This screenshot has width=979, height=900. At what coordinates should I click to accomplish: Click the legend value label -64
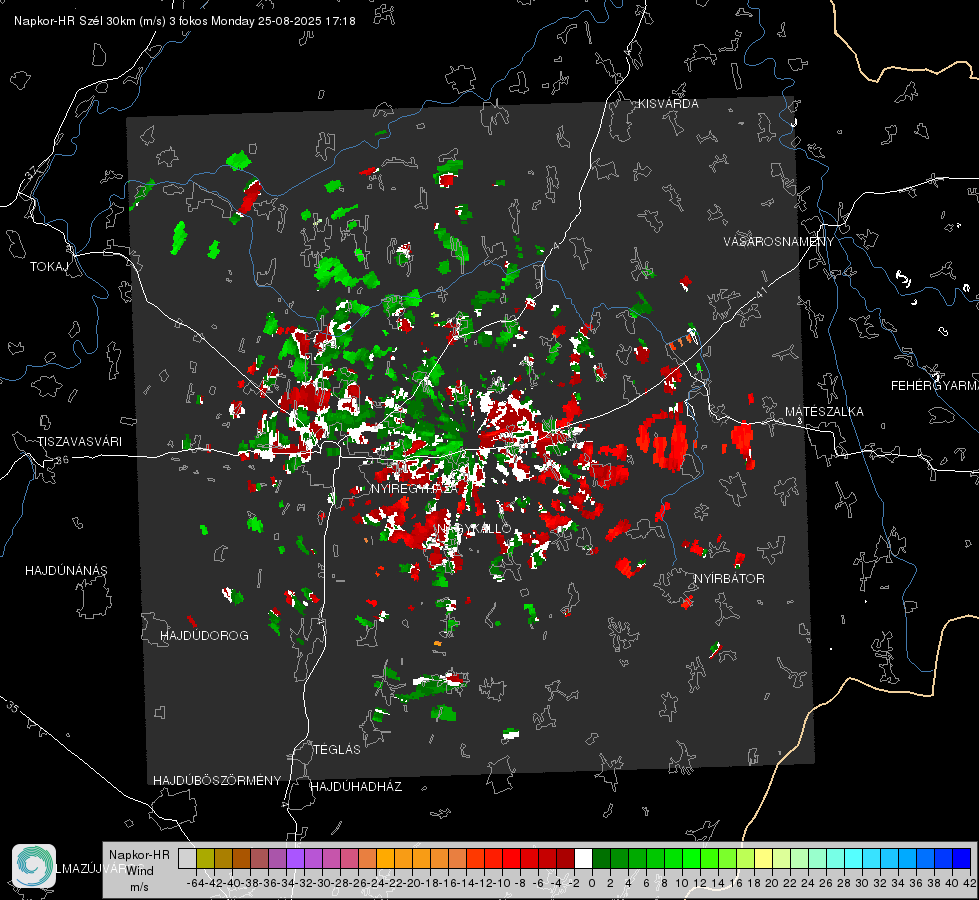pos(196,883)
